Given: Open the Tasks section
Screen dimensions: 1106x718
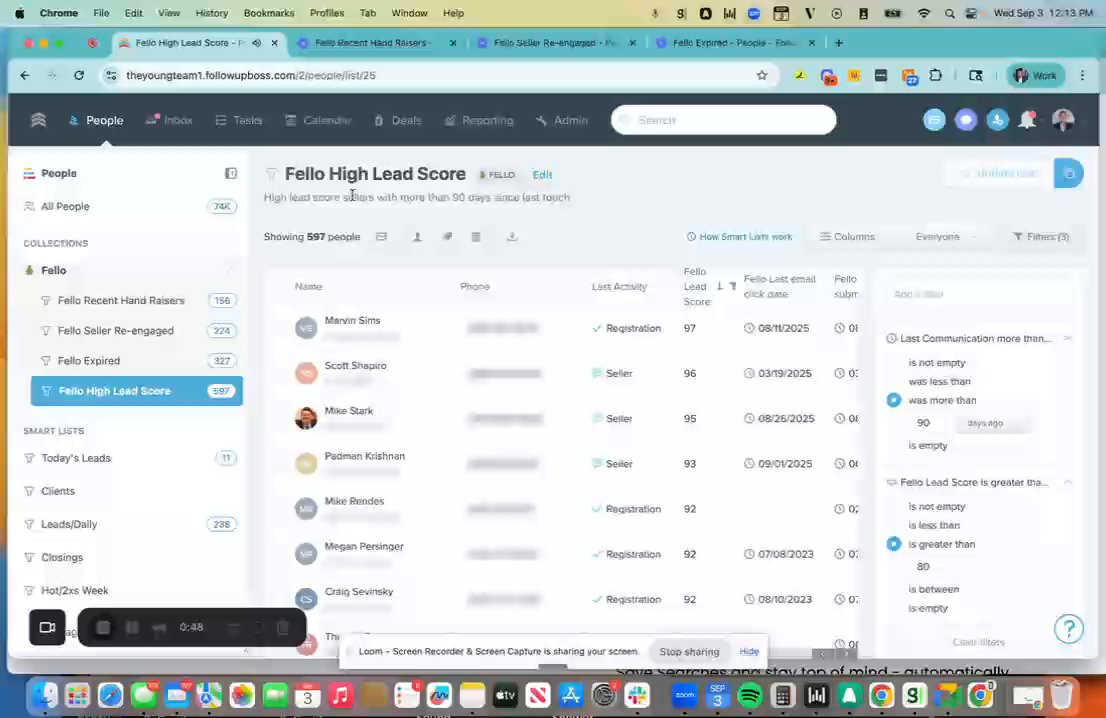Looking at the screenshot, I should click(238, 121).
